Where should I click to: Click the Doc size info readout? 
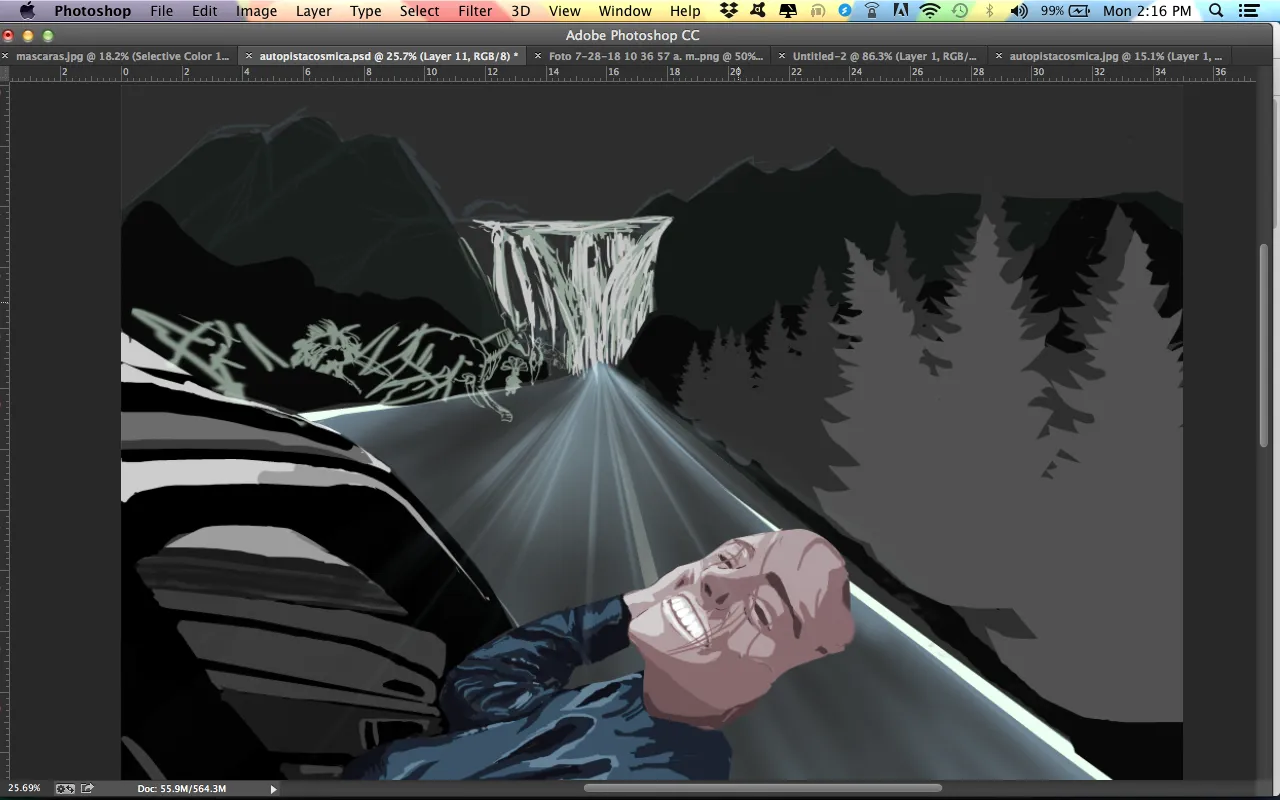(182, 789)
